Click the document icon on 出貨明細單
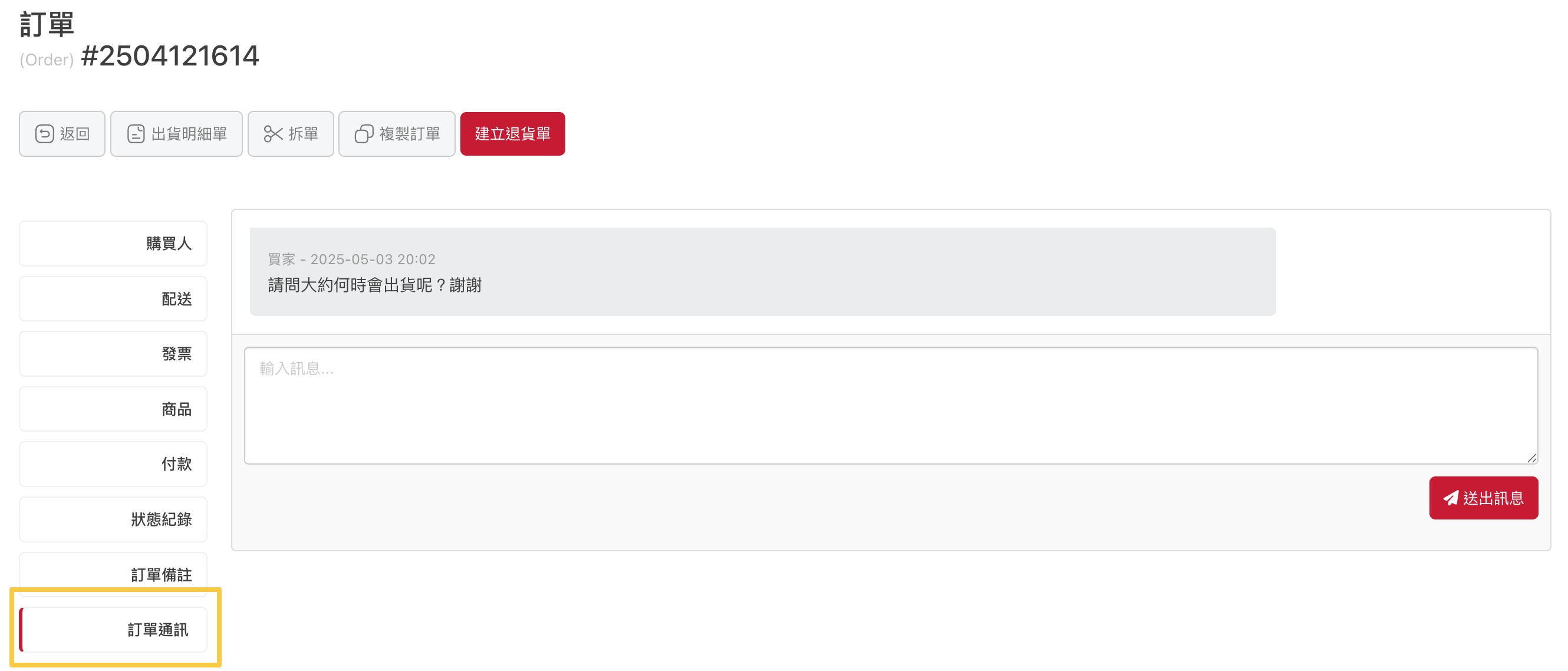1568x671 pixels. tap(136, 134)
